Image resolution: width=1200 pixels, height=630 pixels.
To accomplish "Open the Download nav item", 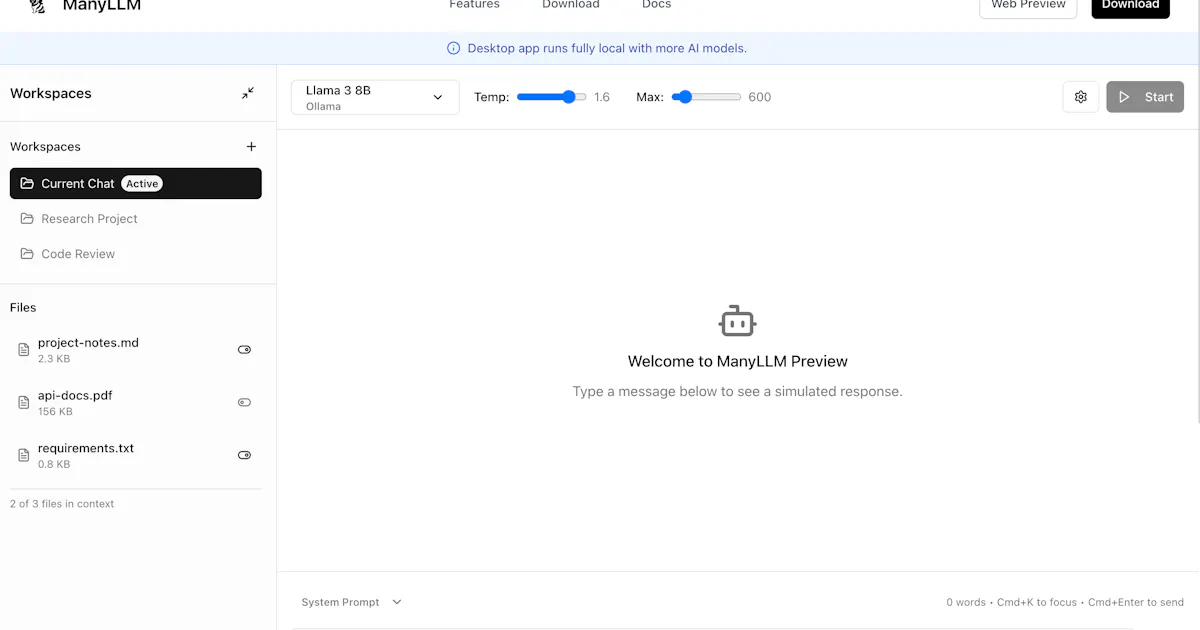I will coord(571,4).
